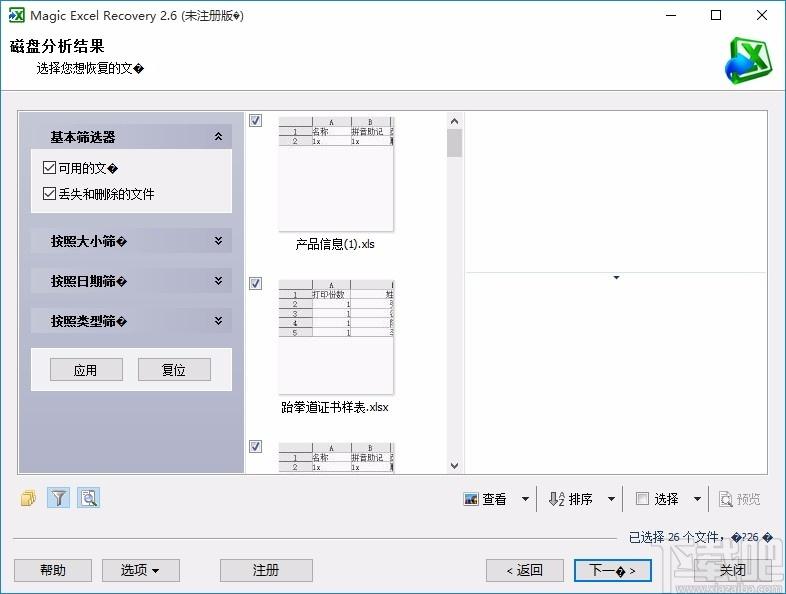Select the 产品信息(1).xls thumbnail

[x=336, y=174]
